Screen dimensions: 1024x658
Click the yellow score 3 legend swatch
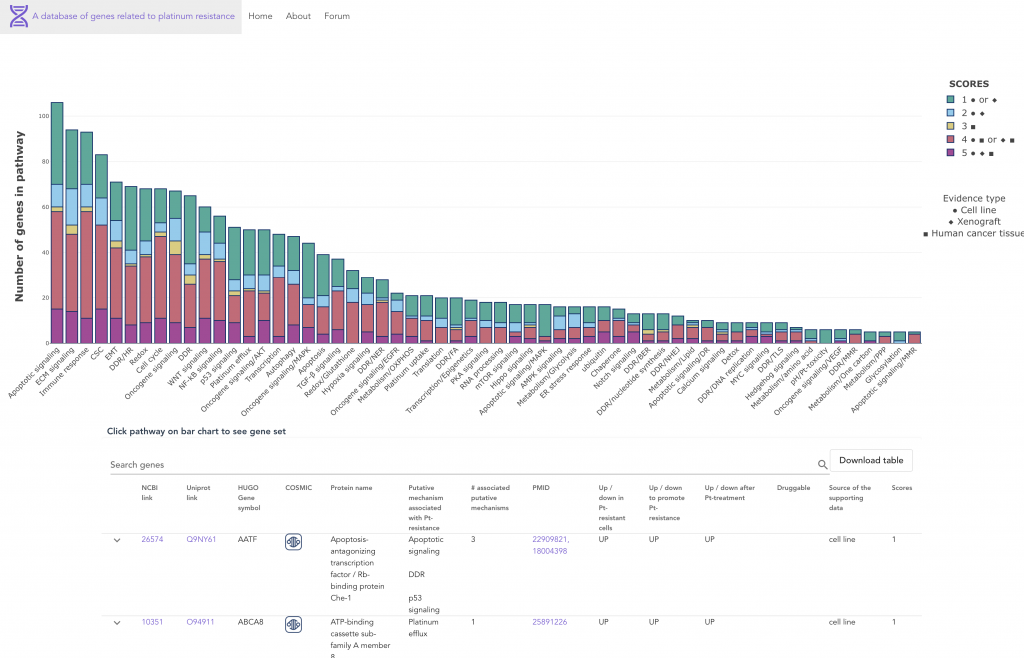click(x=950, y=126)
